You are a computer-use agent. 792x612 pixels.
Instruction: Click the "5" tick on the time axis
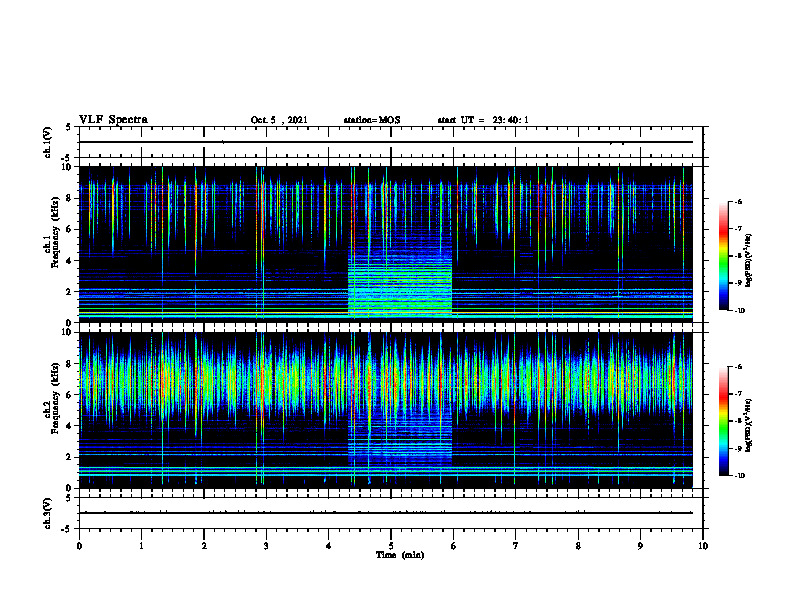point(391,546)
